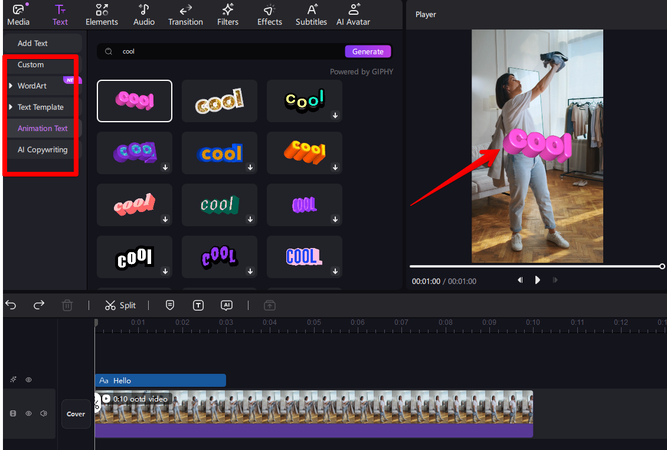
Task: Toggle visibility eye on the text track
Action: tap(28, 380)
